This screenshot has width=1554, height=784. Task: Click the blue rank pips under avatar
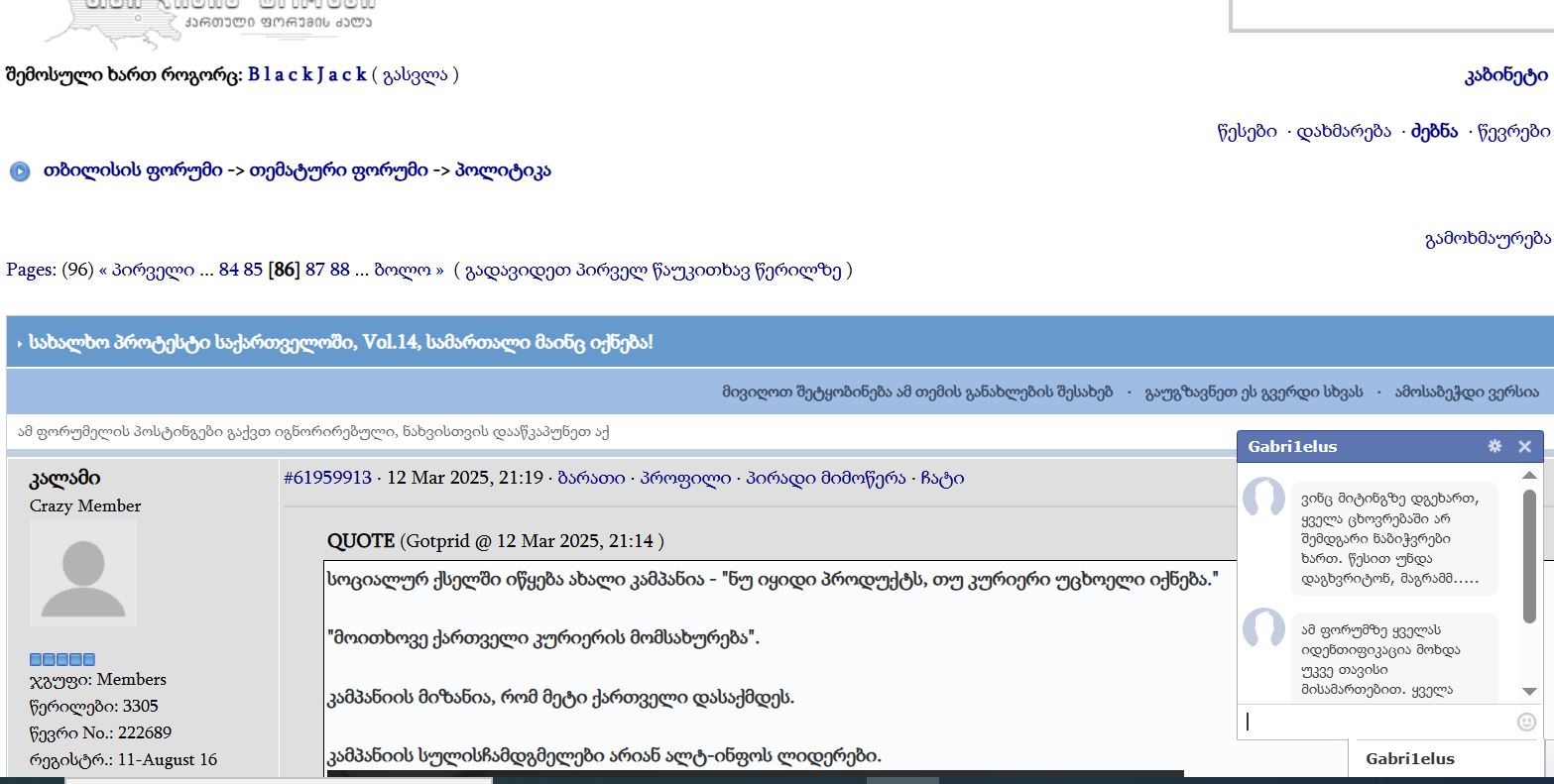click(x=62, y=659)
